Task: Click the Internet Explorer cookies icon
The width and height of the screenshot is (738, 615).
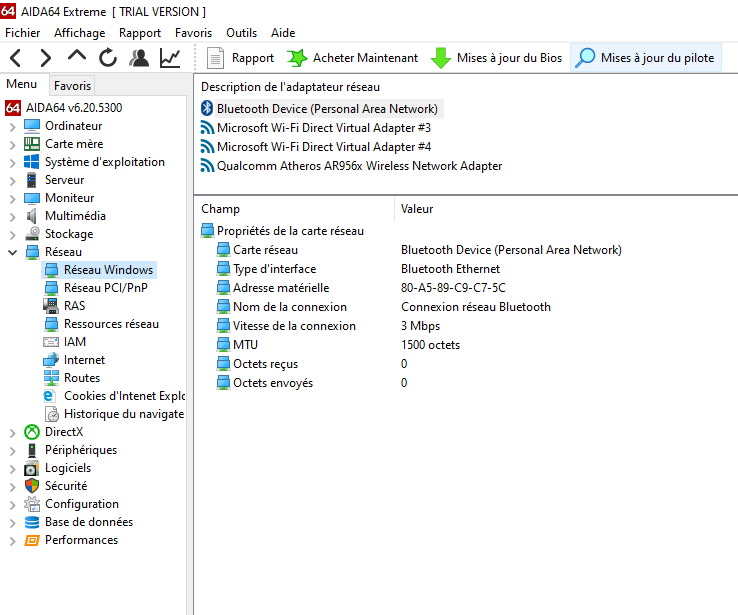Action: (49, 396)
